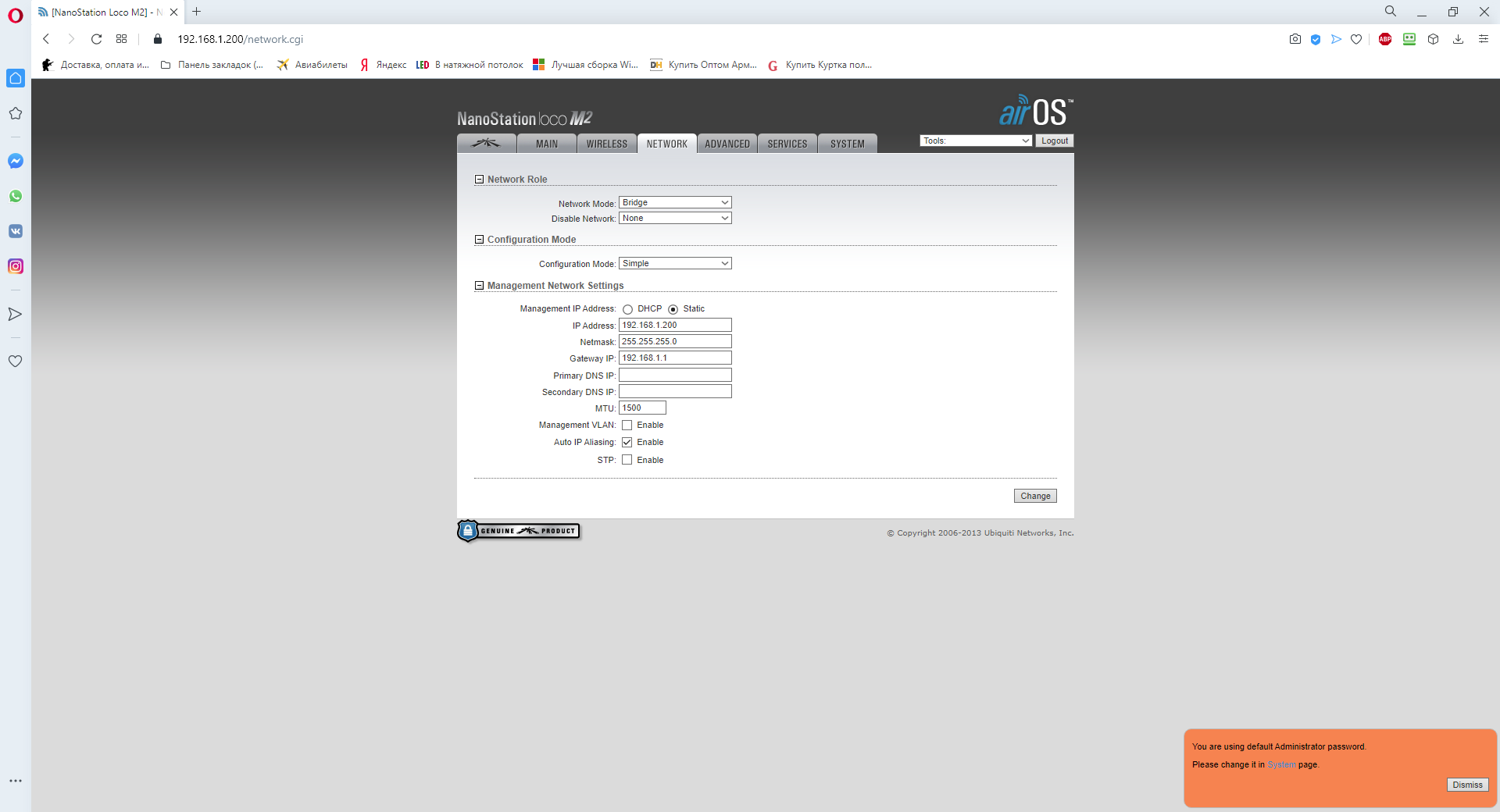The width and height of the screenshot is (1500, 812).
Task: Open sidebar heart Pinboards icon
Action: (16, 361)
